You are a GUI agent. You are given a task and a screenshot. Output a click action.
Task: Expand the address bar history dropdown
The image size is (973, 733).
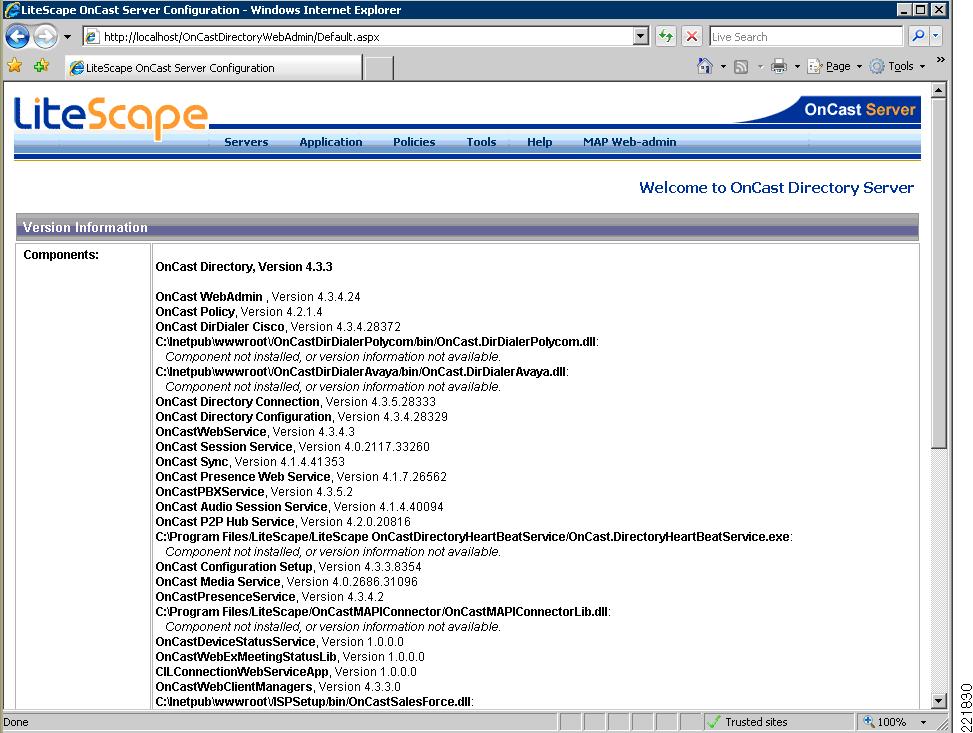(x=641, y=37)
